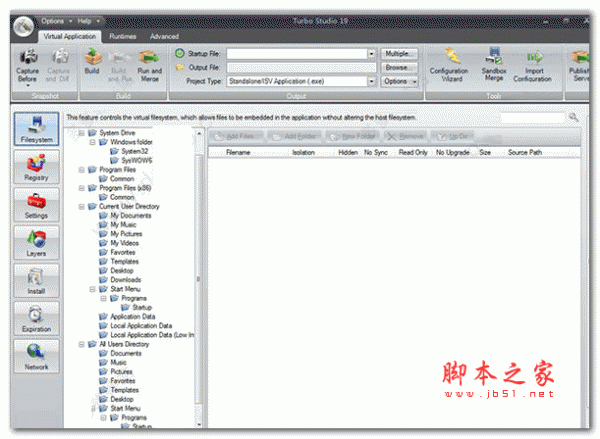Click the New Folder toolbar button

click(354, 136)
